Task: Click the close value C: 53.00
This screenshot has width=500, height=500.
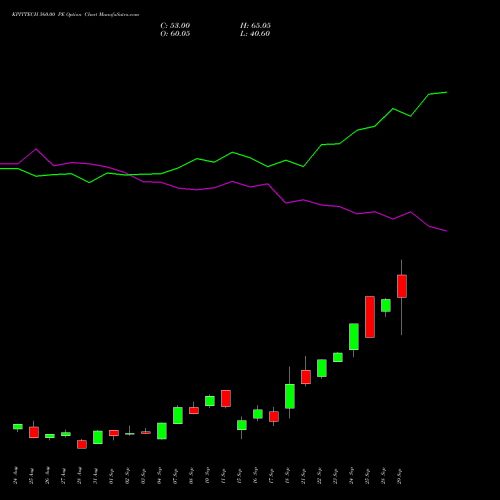Action: (x=175, y=26)
